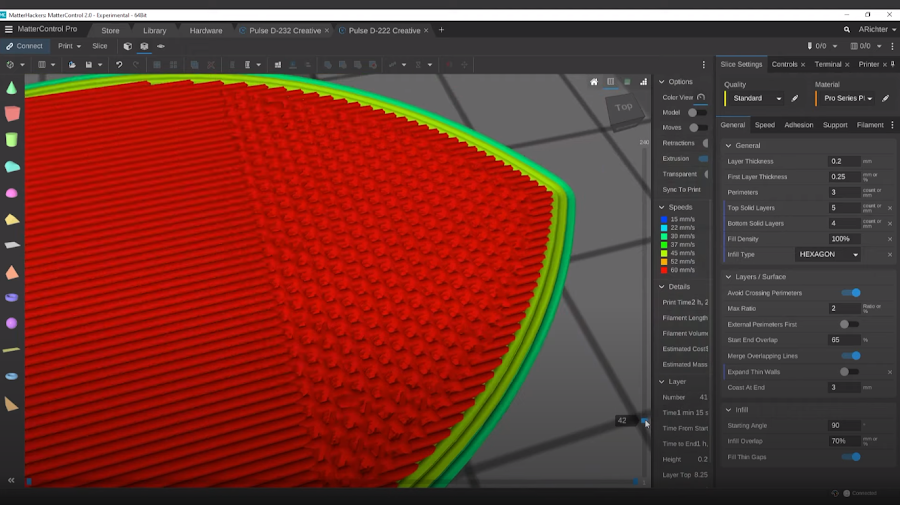The width and height of the screenshot is (900, 505).
Task: Click the Connect button
Action: pyautogui.click(x=24, y=46)
